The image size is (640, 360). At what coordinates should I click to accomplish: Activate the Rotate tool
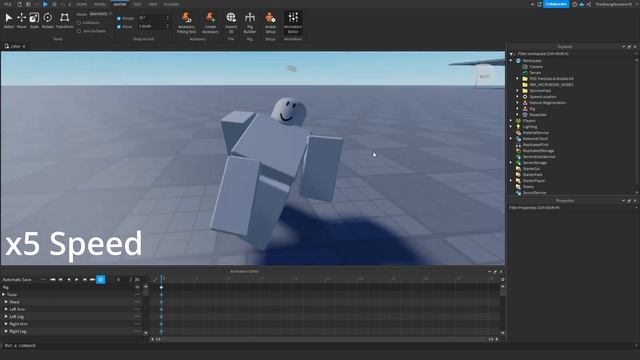click(x=47, y=21)
